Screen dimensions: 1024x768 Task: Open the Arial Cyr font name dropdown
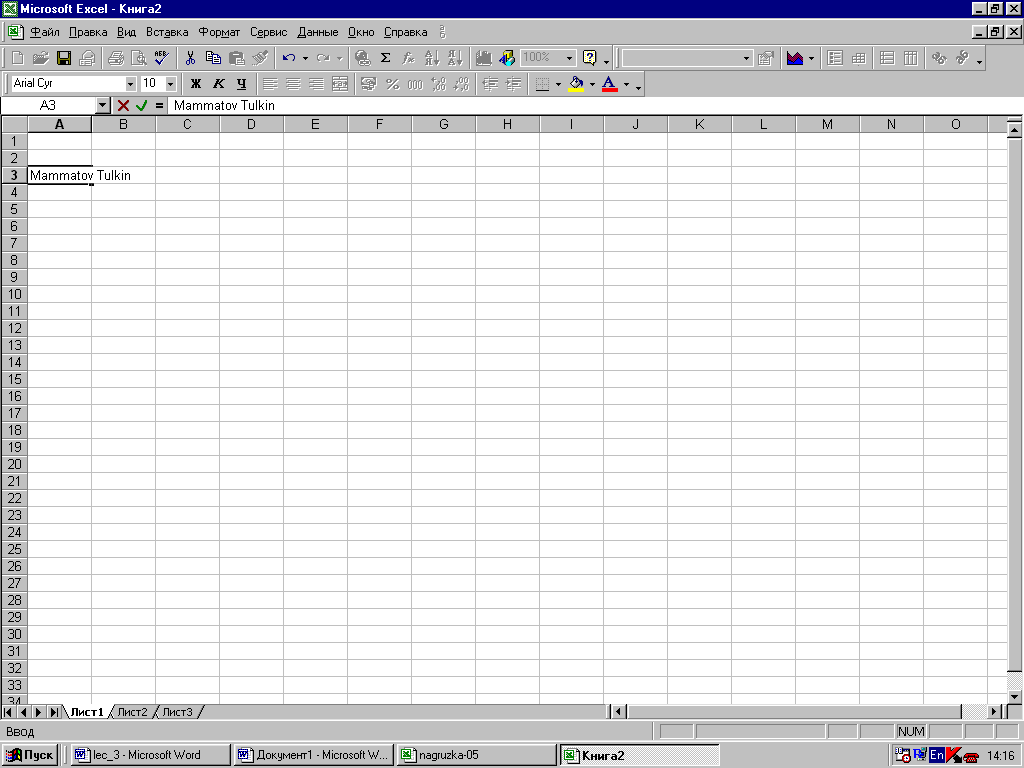(x=131, y=84)
